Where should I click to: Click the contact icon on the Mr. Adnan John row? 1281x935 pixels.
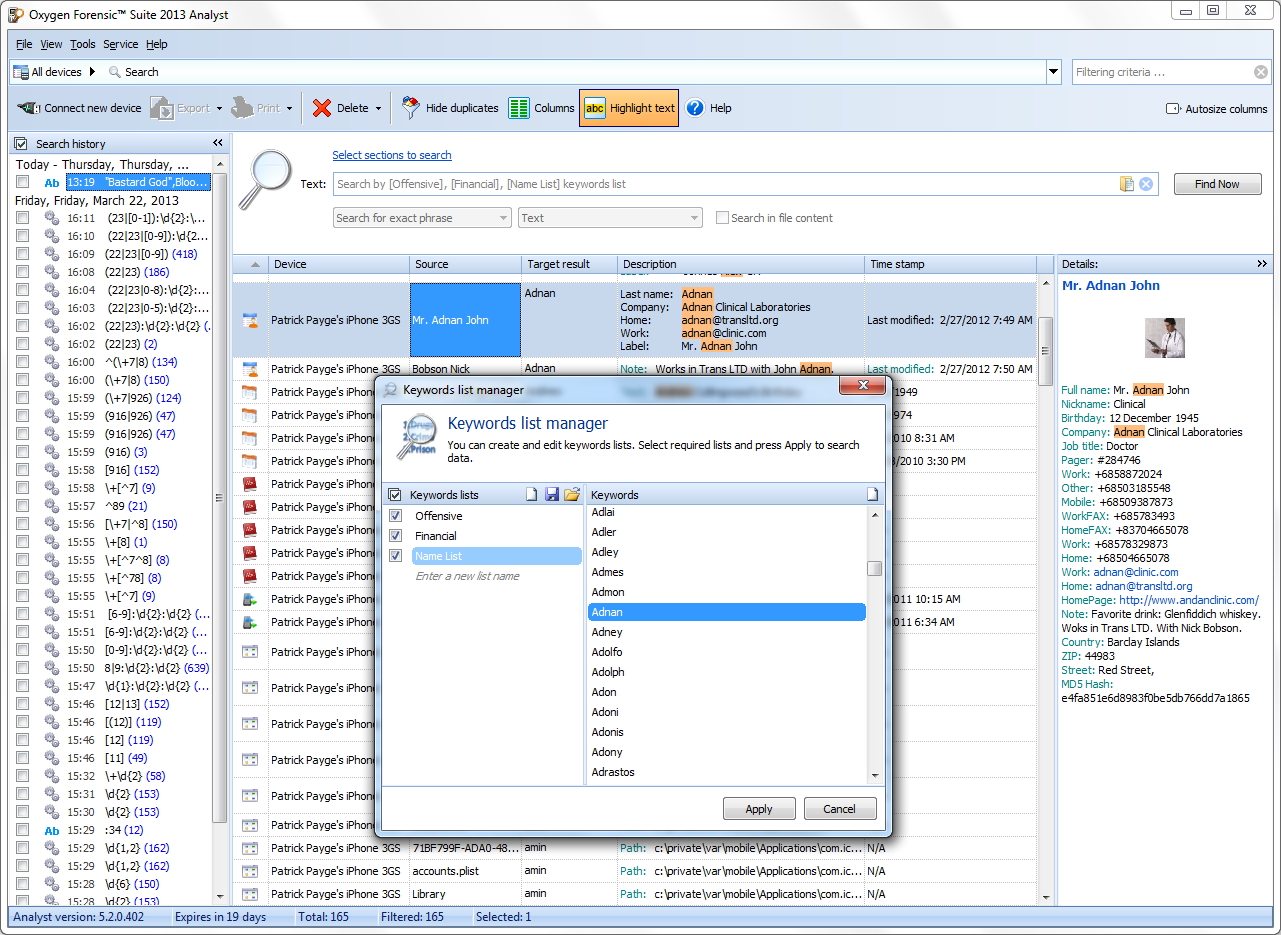coord(251,320)
